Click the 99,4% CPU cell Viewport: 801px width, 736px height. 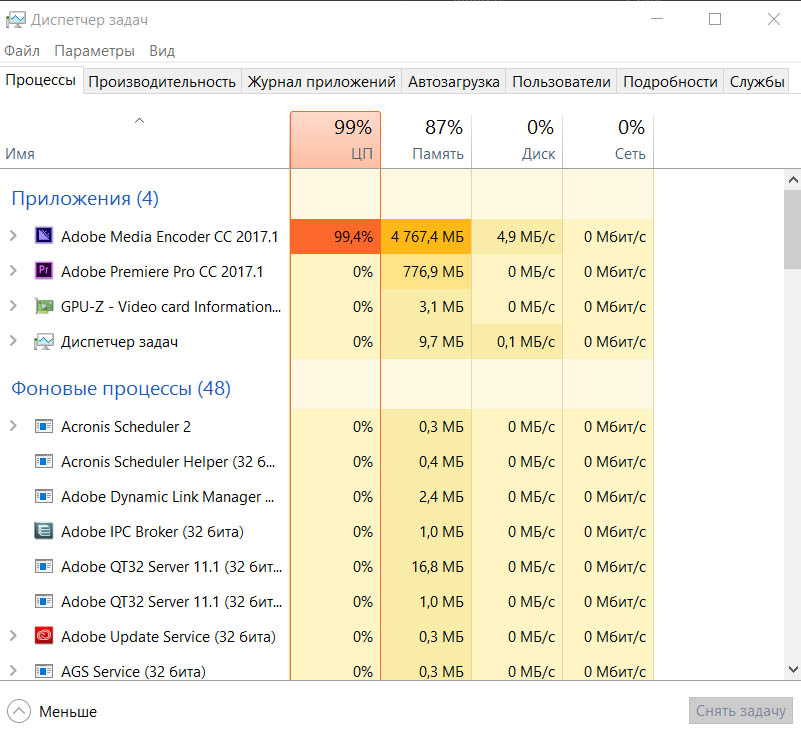[x=335, y=236]
